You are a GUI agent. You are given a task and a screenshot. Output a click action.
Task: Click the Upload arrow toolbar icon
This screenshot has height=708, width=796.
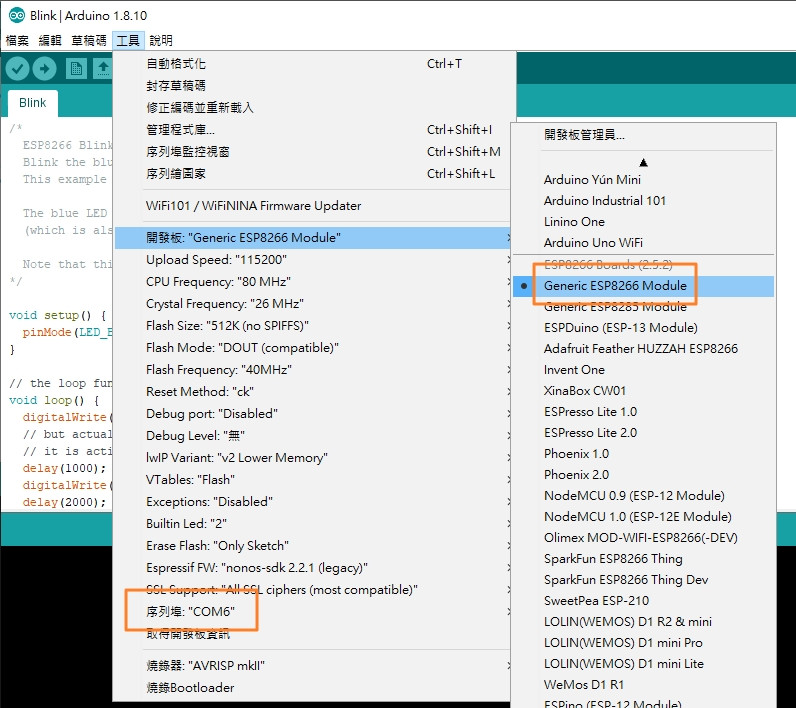tap(45, 69)
